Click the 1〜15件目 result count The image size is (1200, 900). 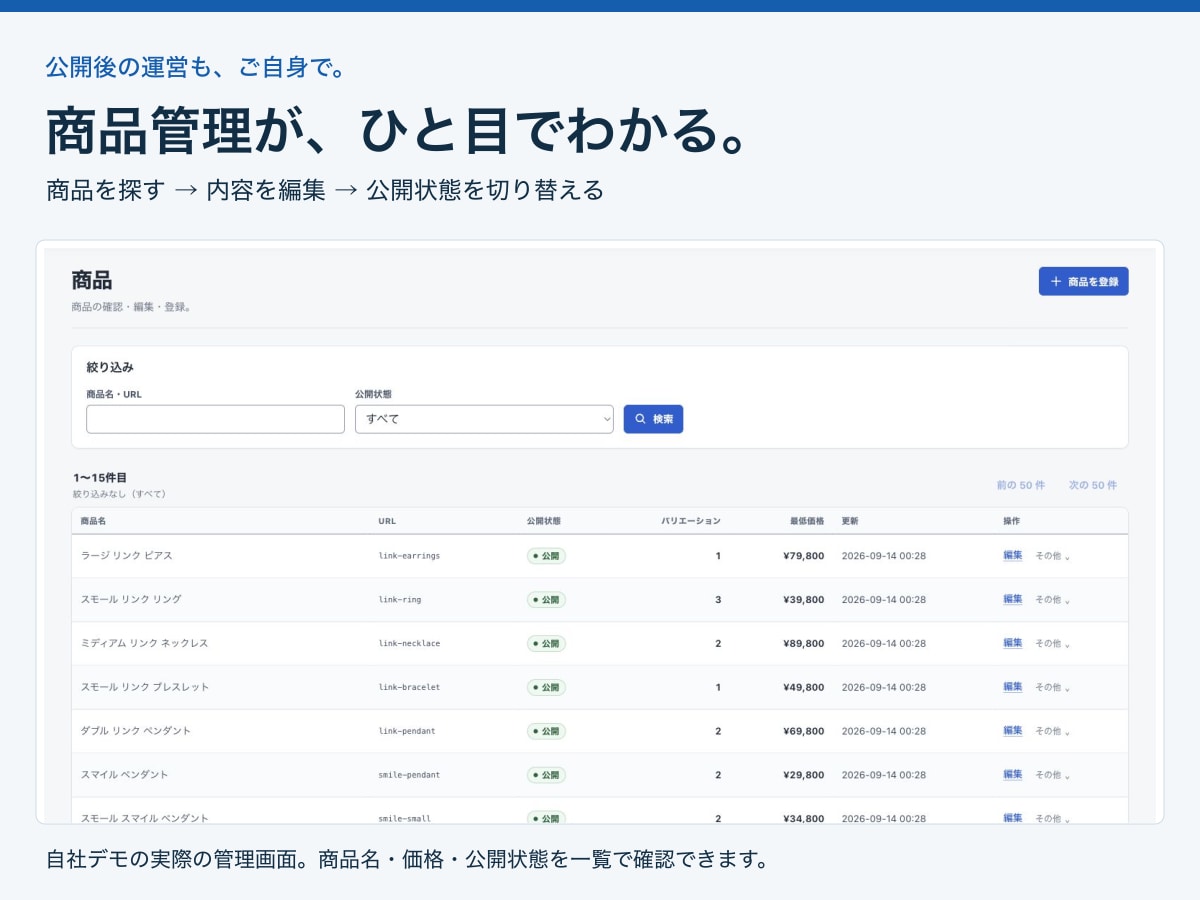(100, 478)
